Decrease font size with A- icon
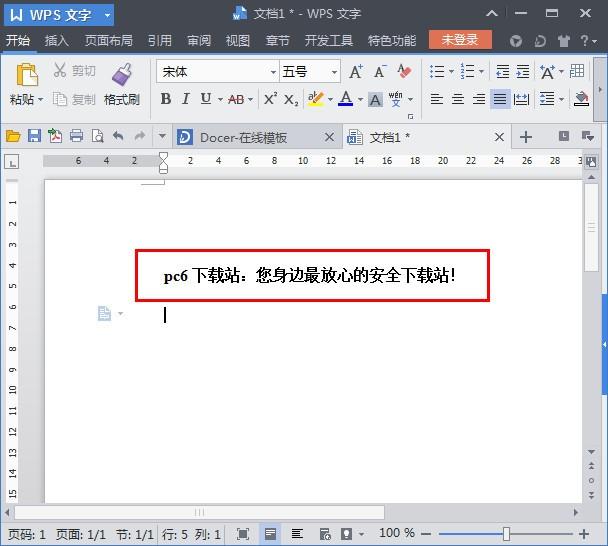The image size is (608, 546). 380,71
